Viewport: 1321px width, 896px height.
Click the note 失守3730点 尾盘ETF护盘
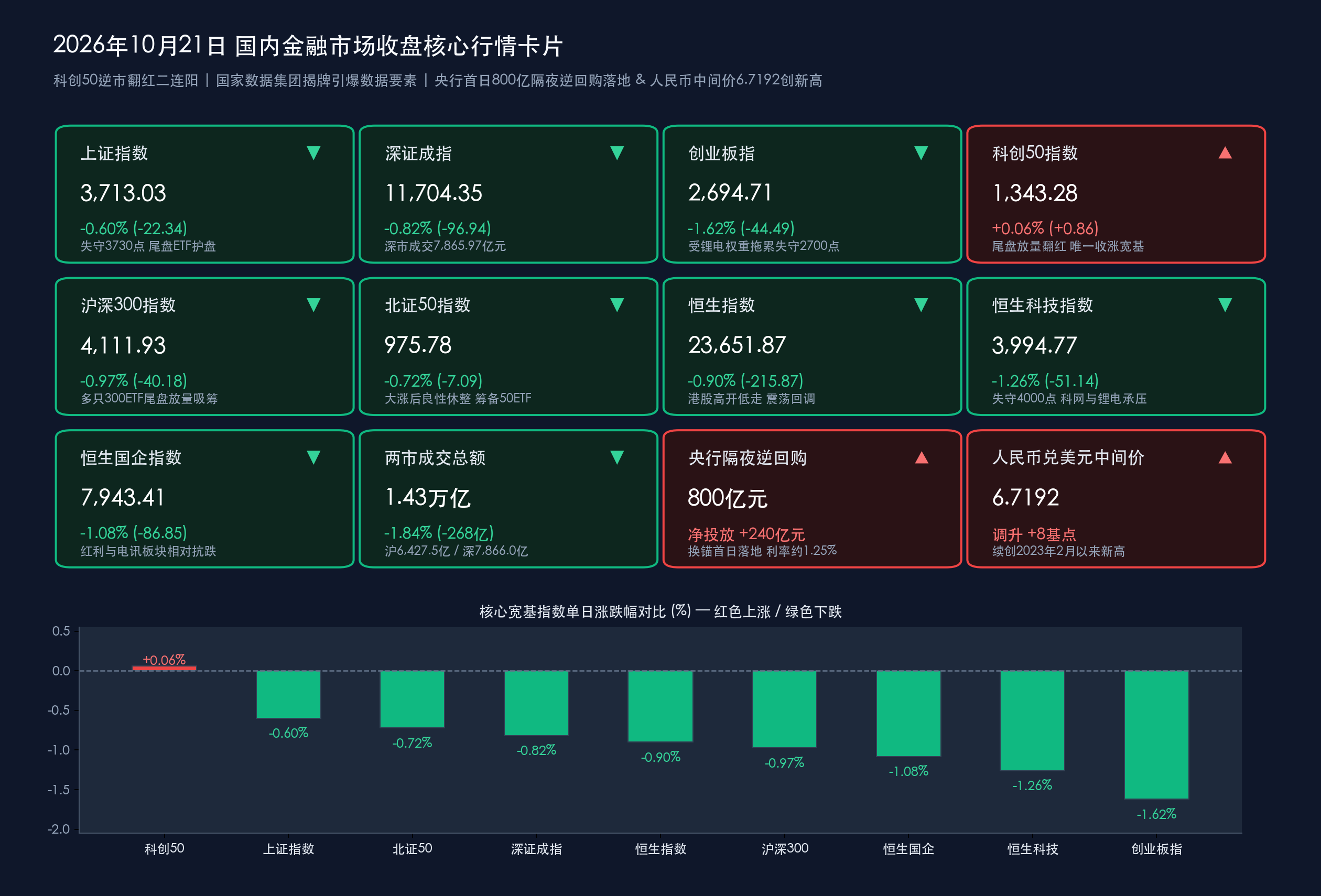148,246
